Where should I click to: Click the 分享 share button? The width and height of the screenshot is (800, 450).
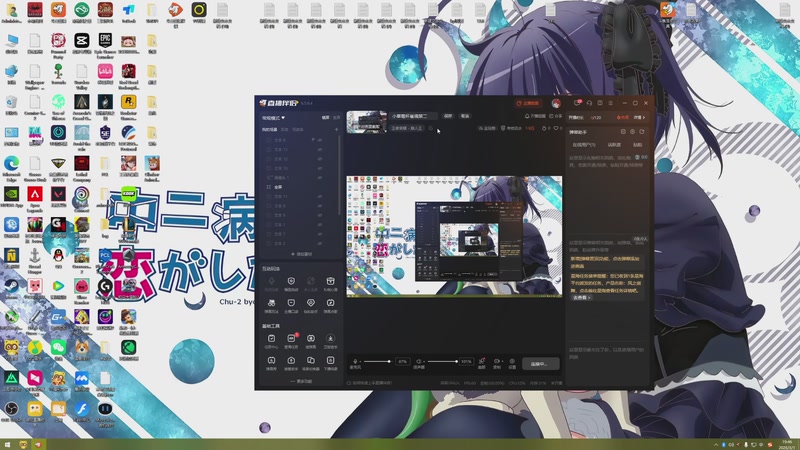tap(556, 116)
